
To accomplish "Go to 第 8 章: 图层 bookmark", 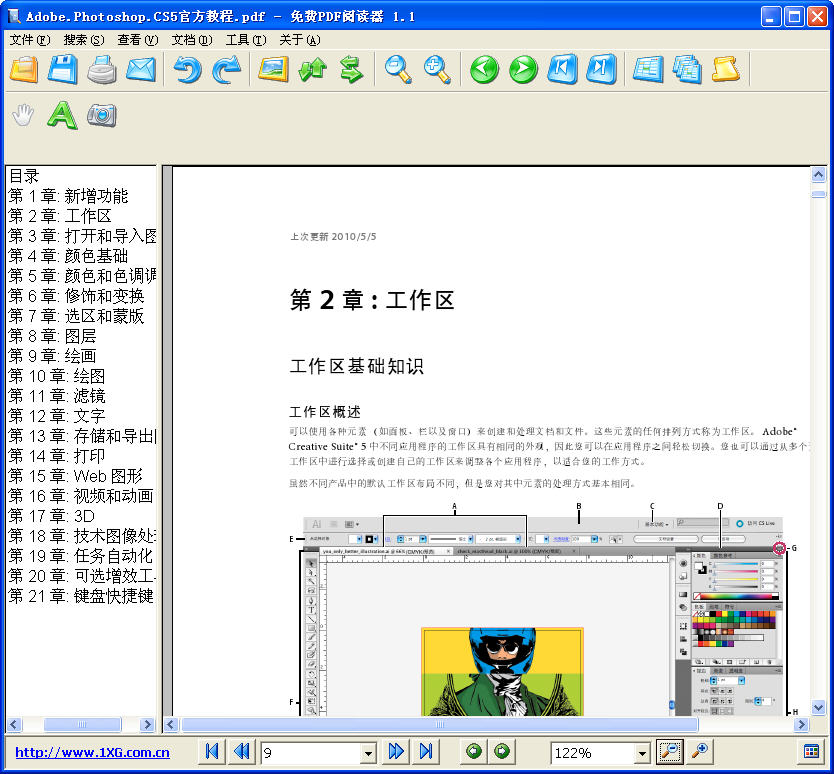I will (52, 336).
